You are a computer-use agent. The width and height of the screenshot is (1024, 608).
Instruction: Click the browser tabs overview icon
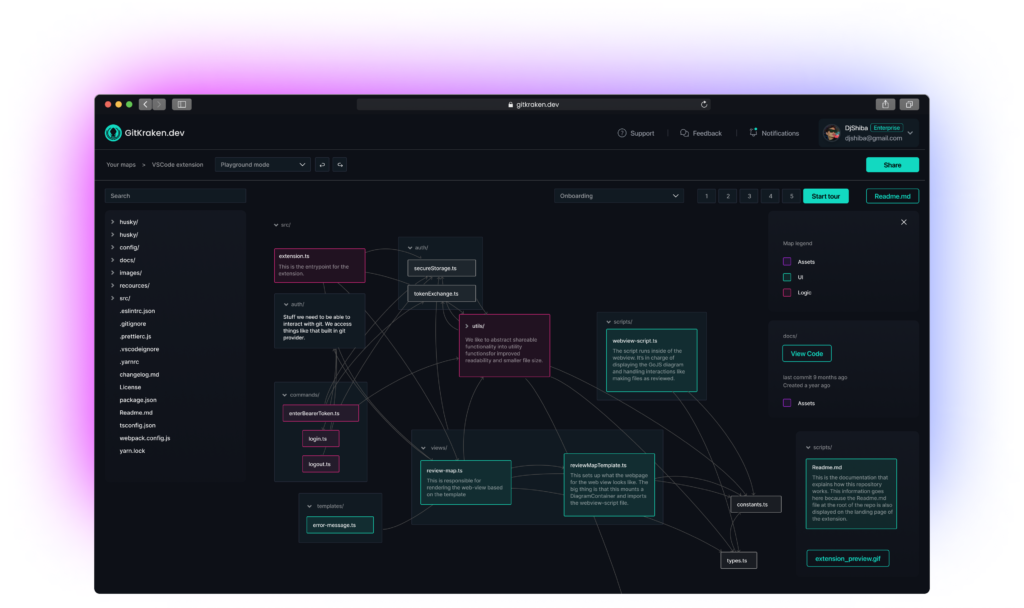pyautogui.click(x=909, y=104)
